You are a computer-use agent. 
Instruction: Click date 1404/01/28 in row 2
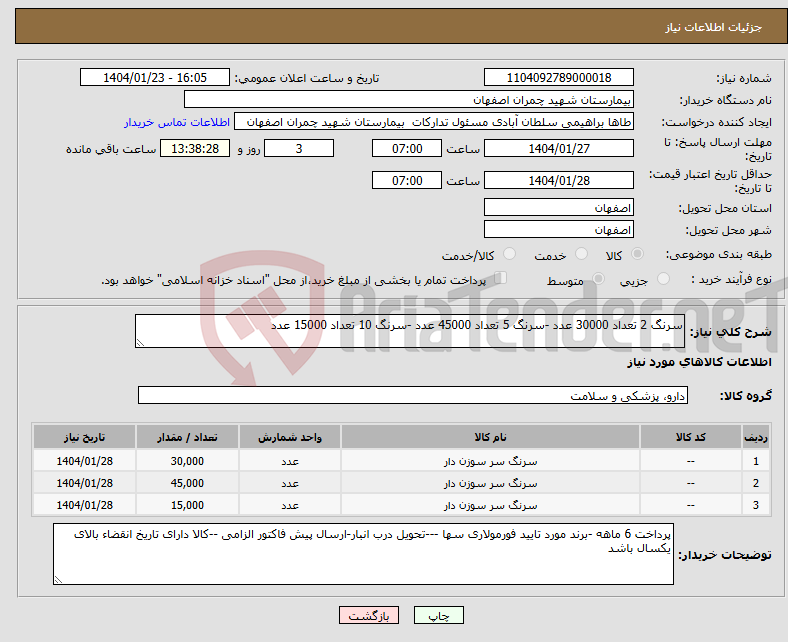pos(84,483)
